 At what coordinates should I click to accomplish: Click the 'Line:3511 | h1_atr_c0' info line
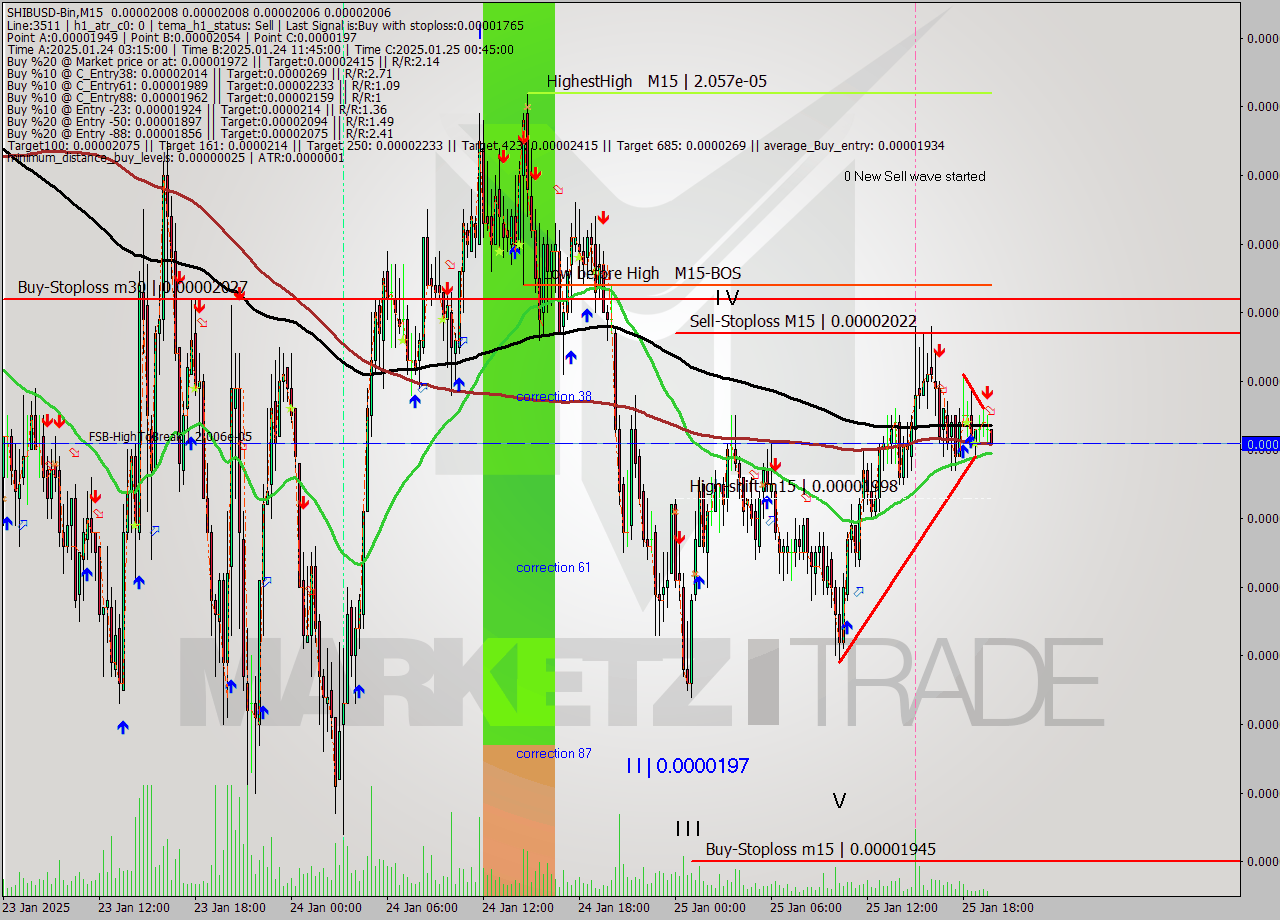pyautogui.click(x=265, y=25)
